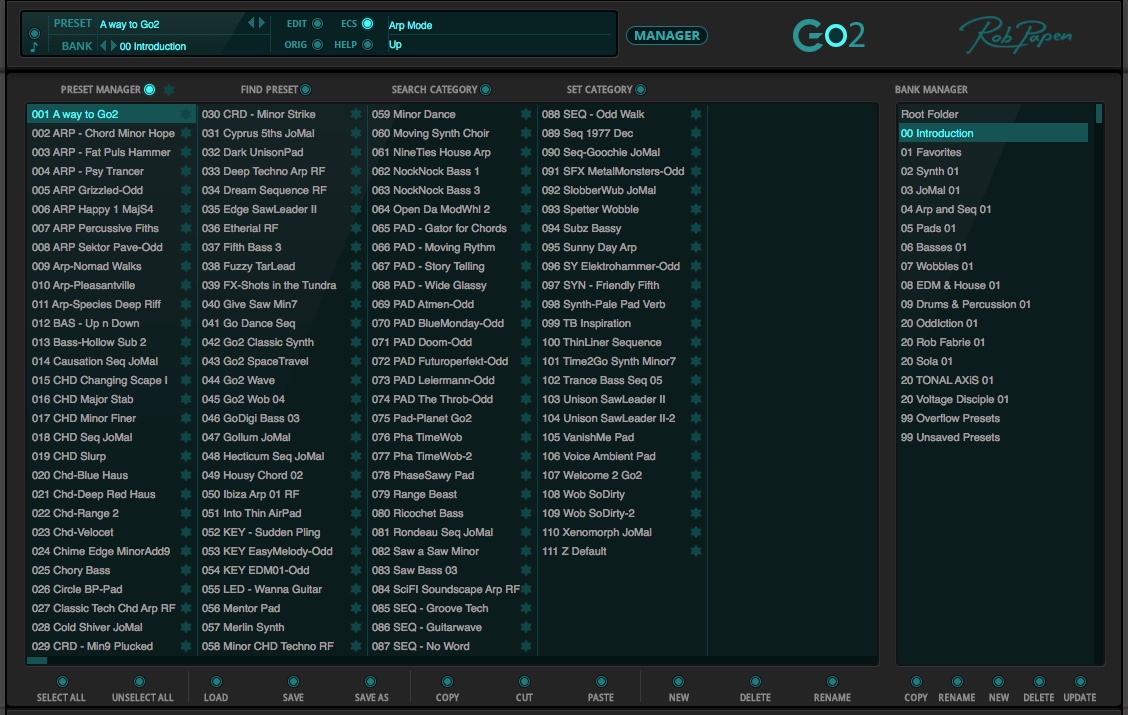1128x715 pixels.
Task: Click the LOAD icon in bottom toolbar
Action: [216, 680]
